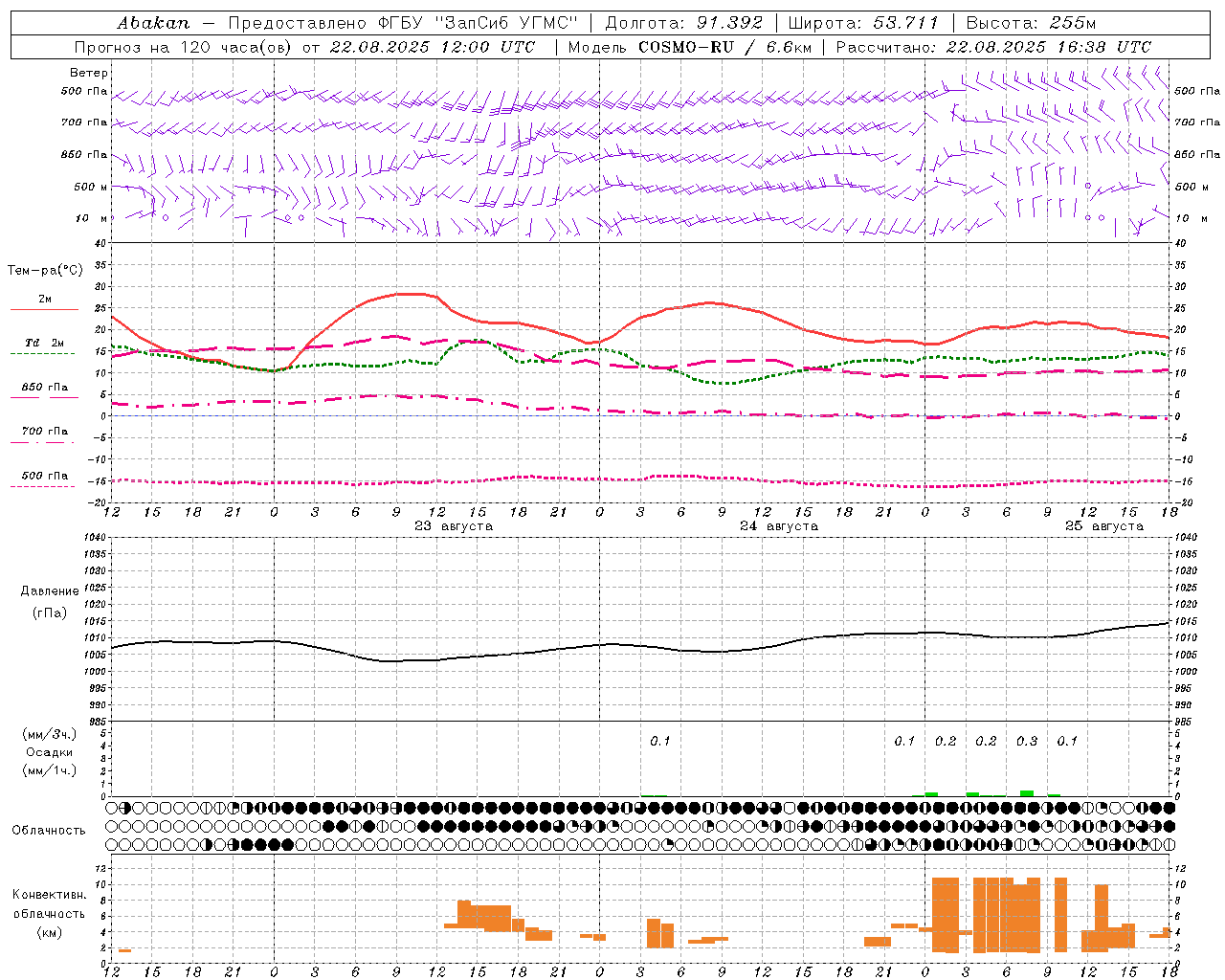The image size is (1225, 980).
Task: Click the "0.3" precipitation value
Action: (x=1027, y=742)
